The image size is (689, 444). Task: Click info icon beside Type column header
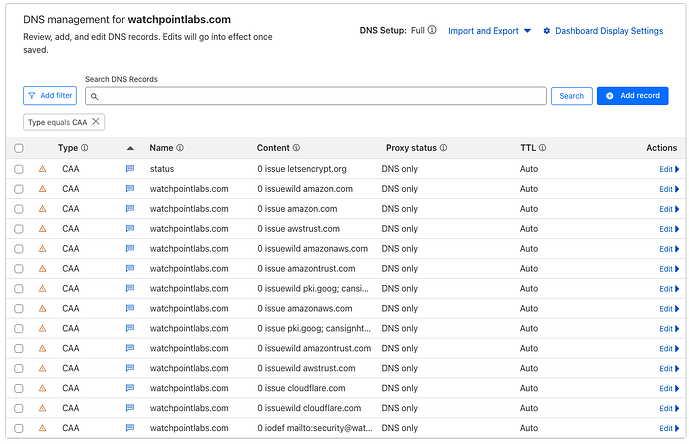[84, 148]
